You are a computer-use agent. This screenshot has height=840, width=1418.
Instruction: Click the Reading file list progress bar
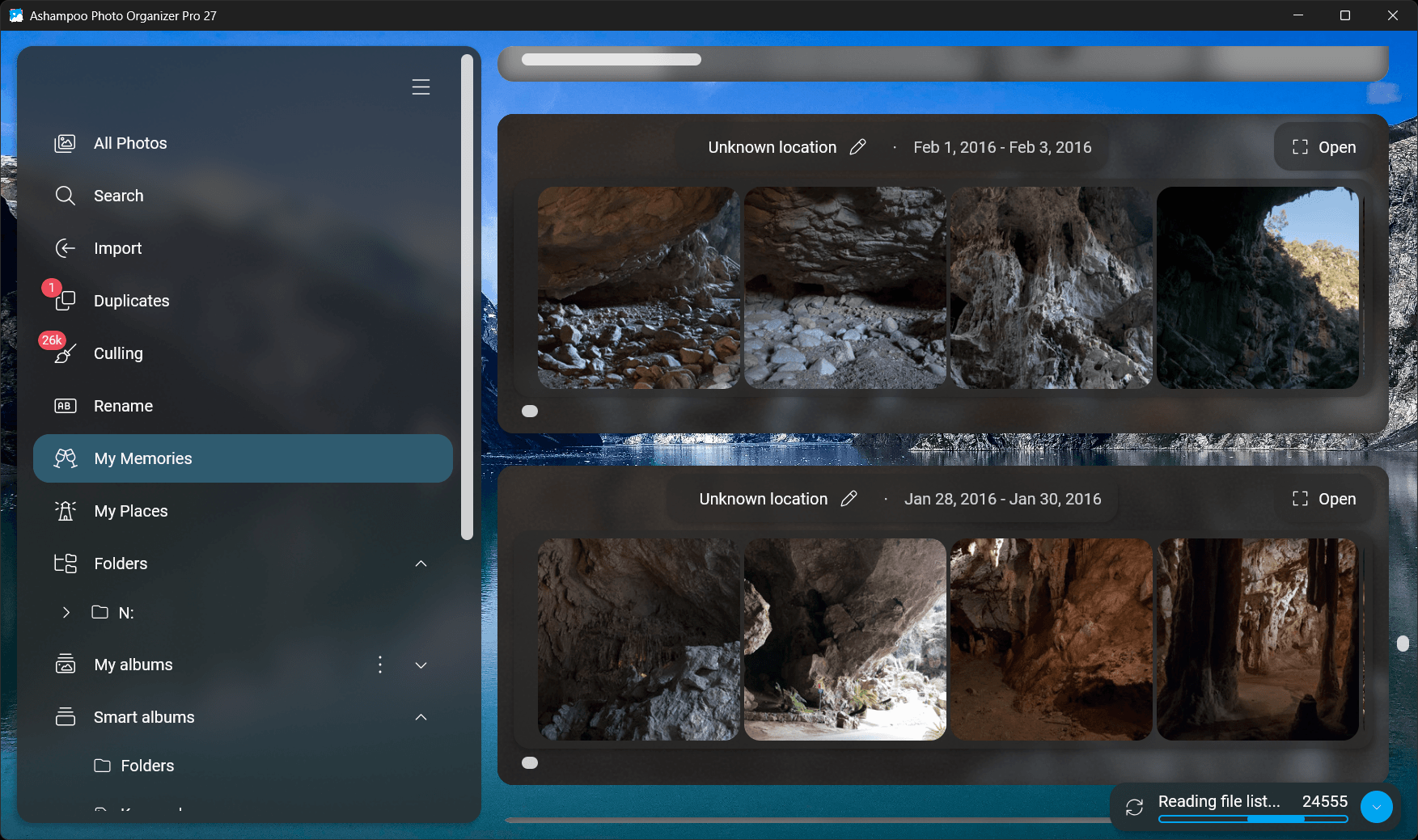click(x=1253, y=819)
